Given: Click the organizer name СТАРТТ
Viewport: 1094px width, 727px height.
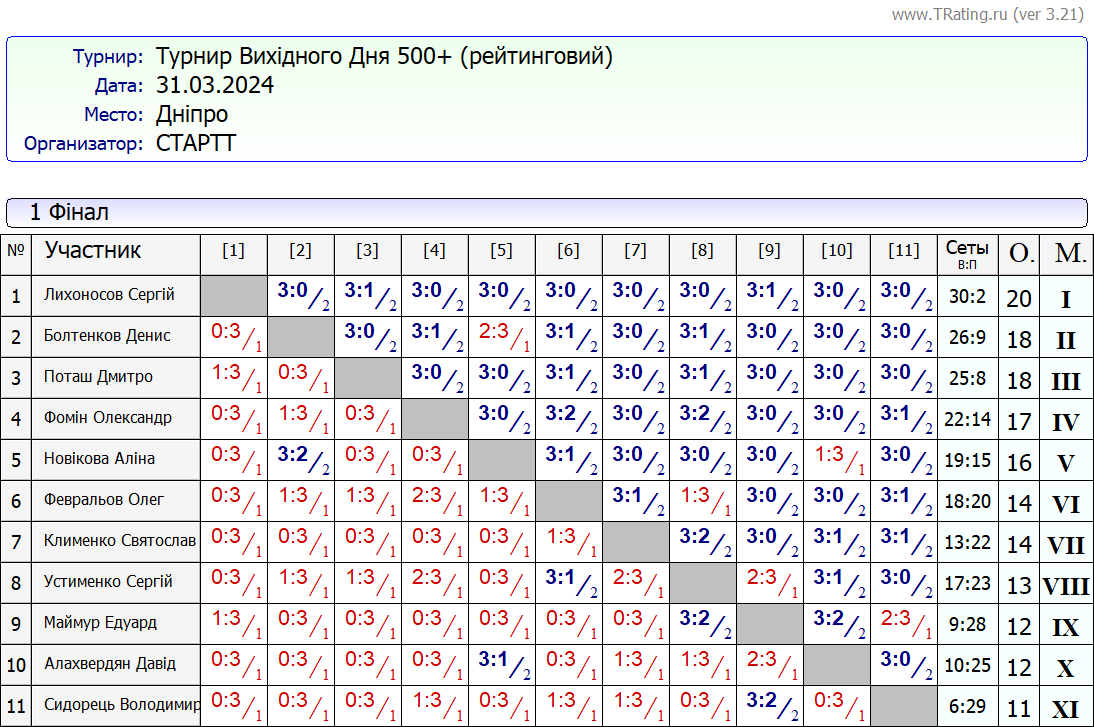Looking at the screenshot, I should point(196,143).
